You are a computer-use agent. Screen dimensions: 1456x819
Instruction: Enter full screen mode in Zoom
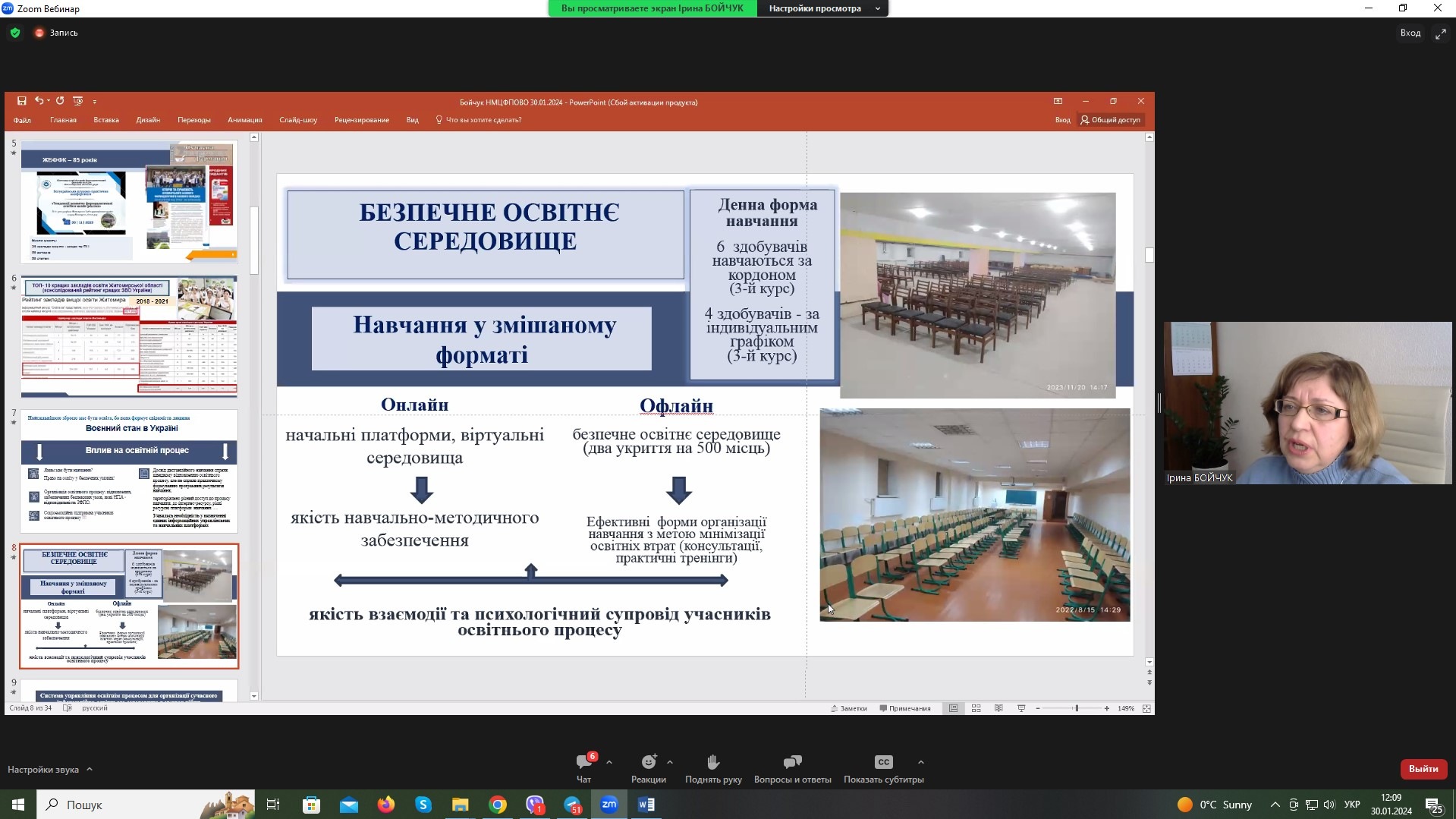click(1440, 33)
